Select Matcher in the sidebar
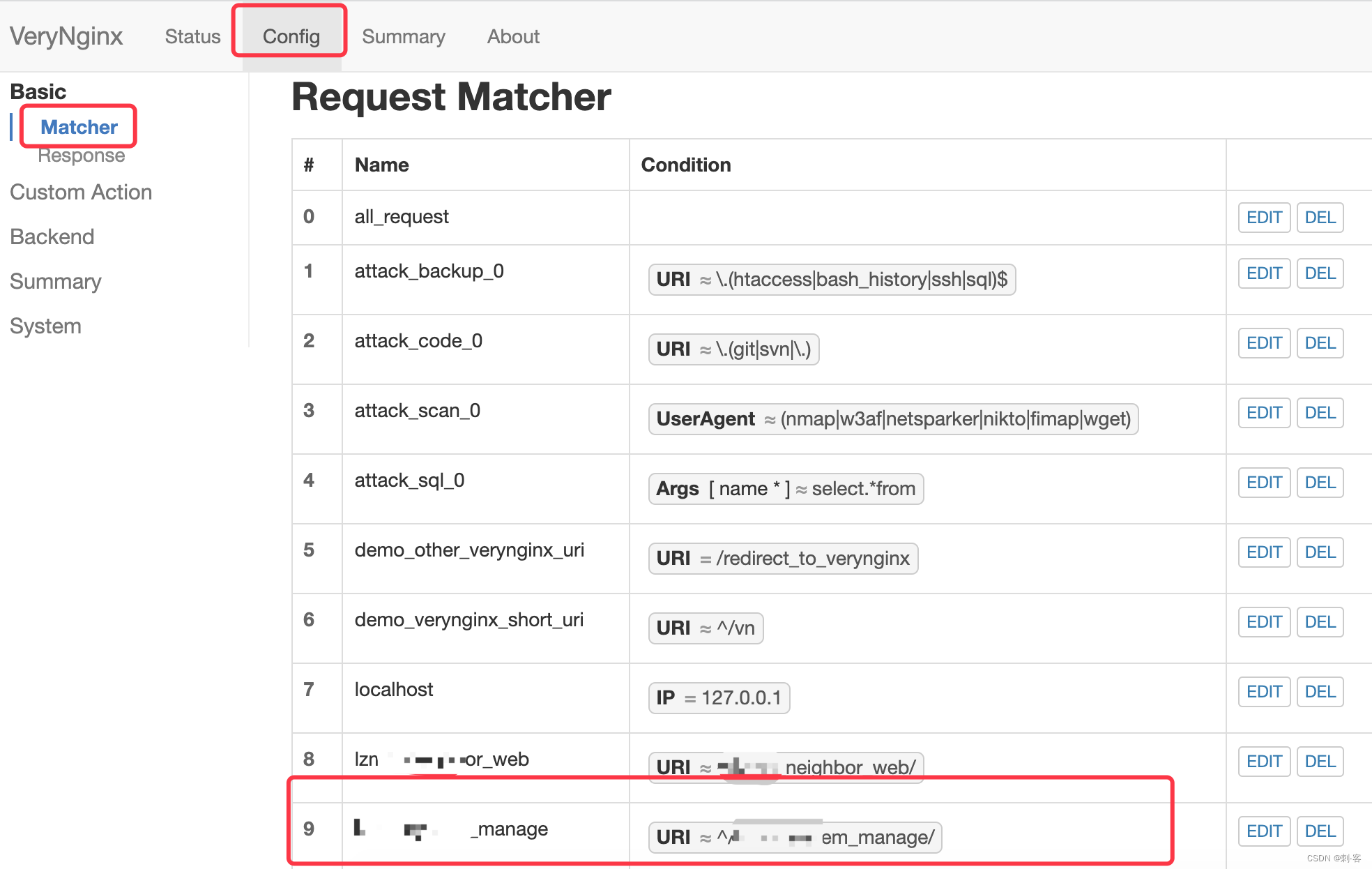 coord(79,127)
